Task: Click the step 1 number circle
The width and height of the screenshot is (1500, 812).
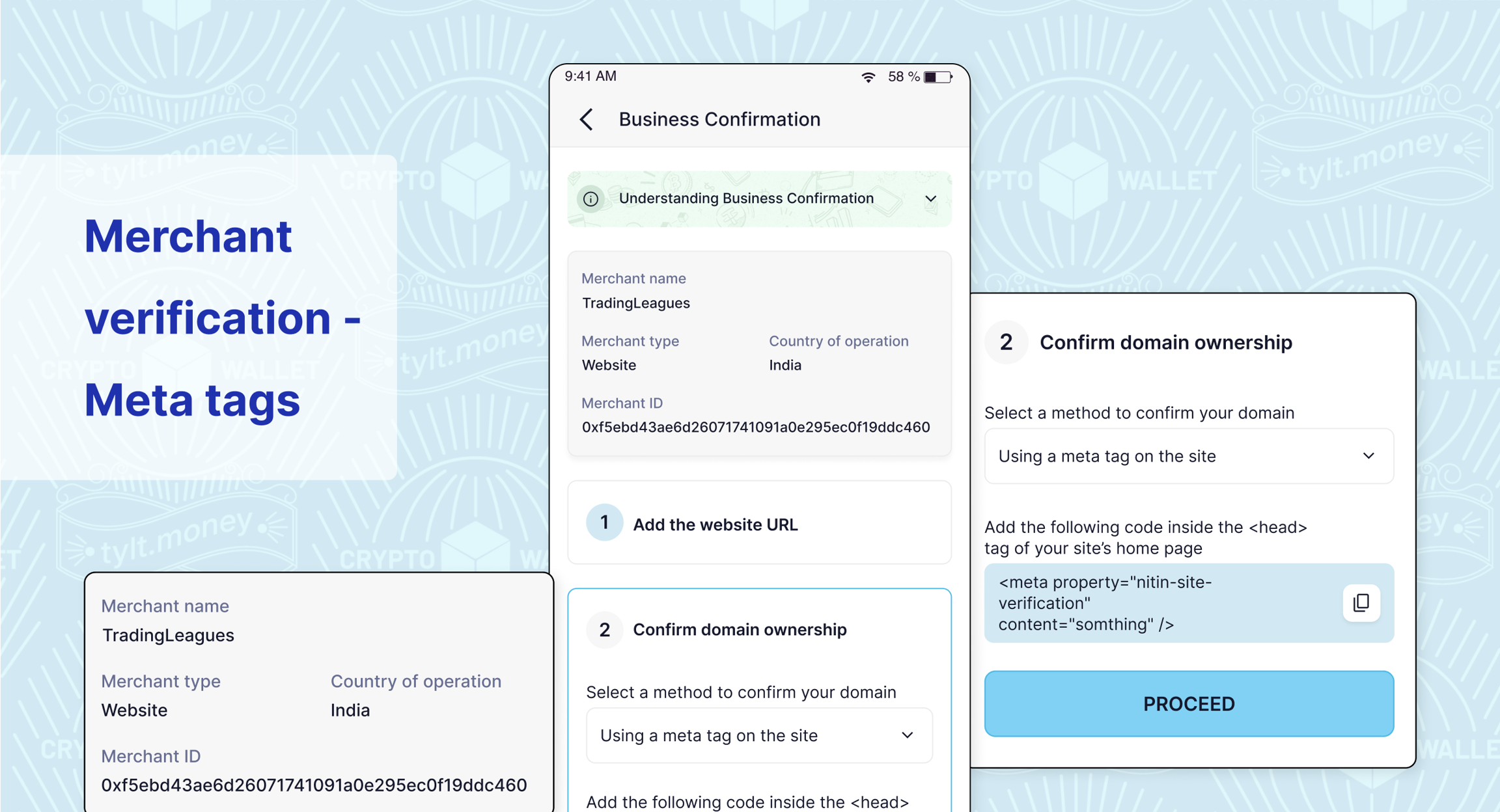Action: point(604,522)
